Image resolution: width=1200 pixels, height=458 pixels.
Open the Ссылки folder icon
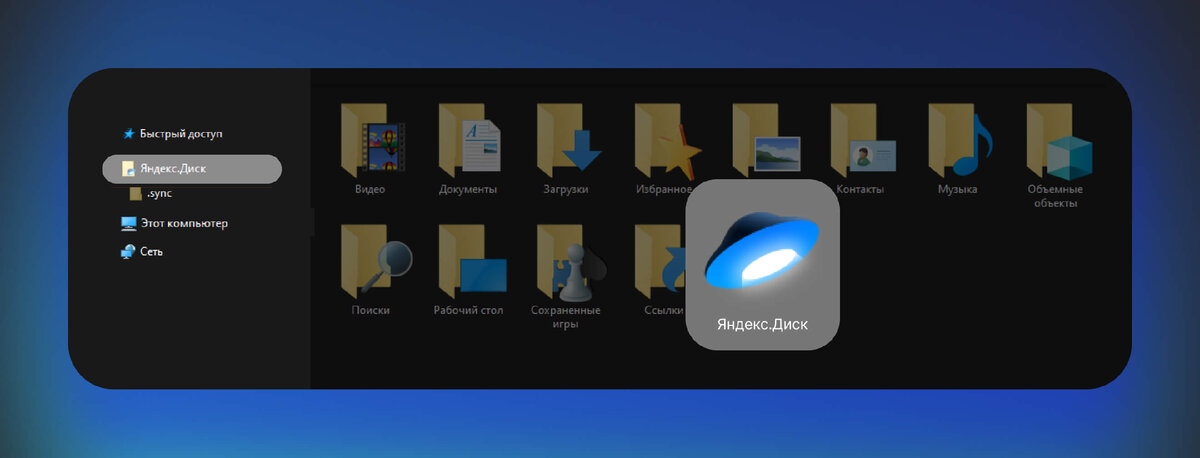(x=659, y=260)
